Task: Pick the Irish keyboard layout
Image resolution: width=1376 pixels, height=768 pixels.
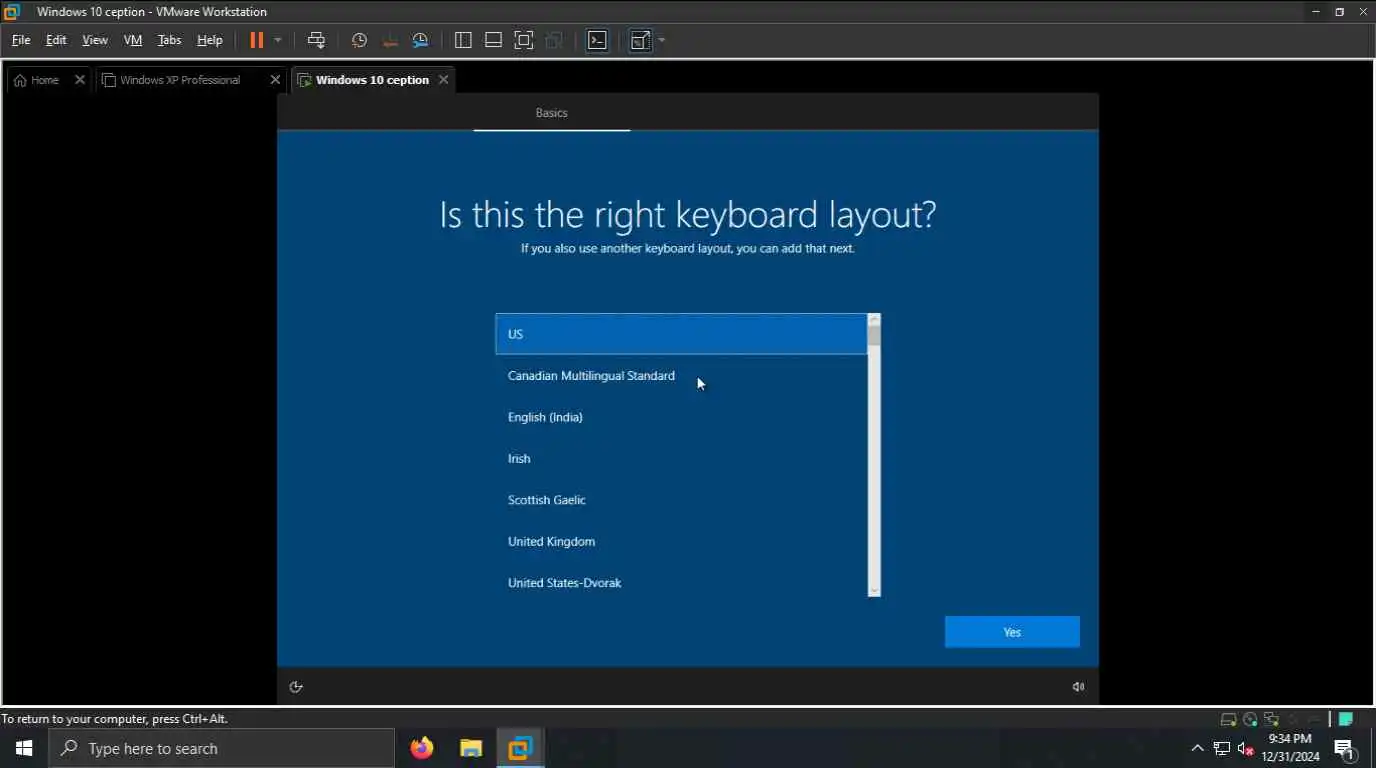Action: (x=681, y=459)
